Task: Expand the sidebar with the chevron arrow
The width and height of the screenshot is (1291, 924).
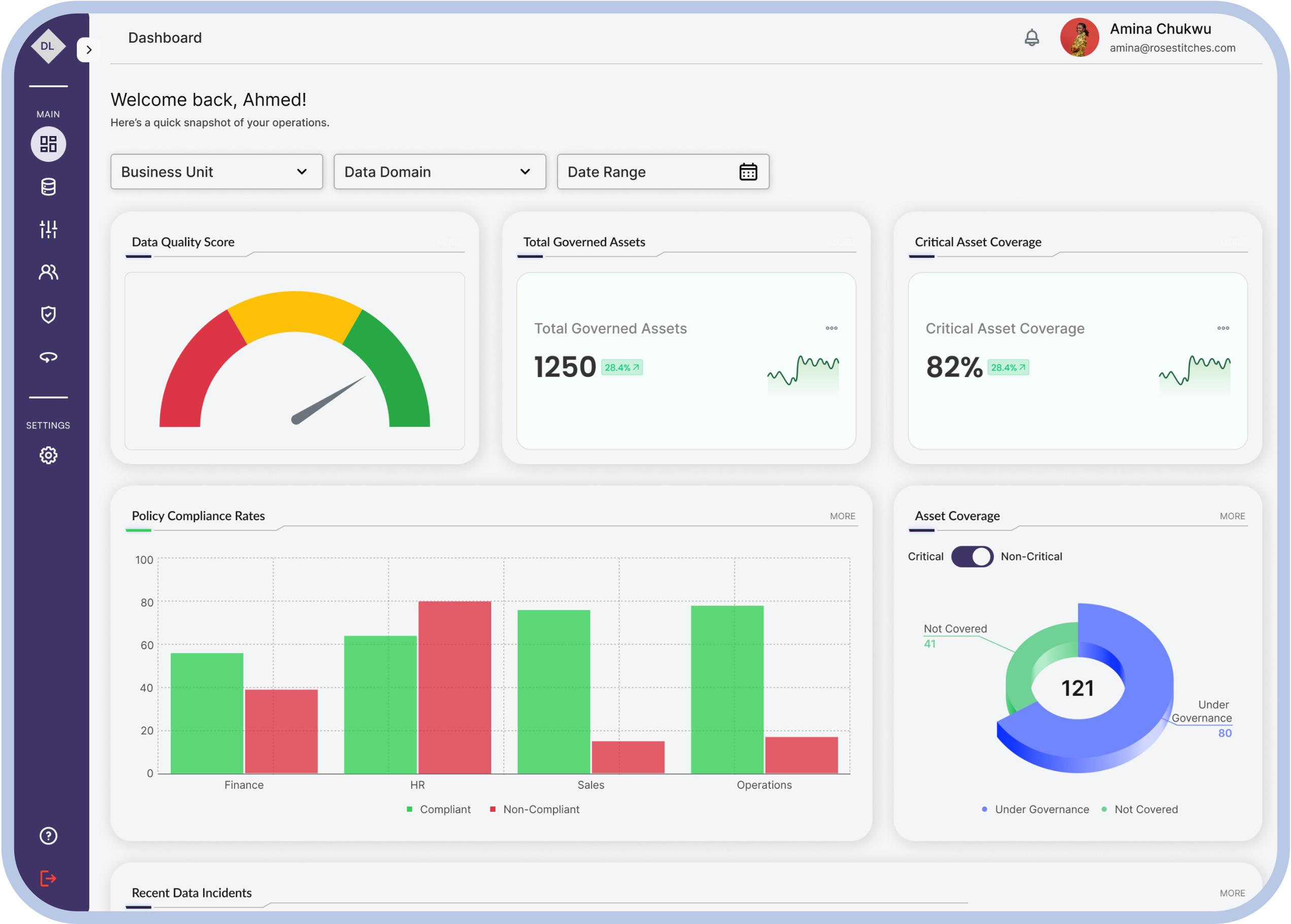Action: coord(88,50)
